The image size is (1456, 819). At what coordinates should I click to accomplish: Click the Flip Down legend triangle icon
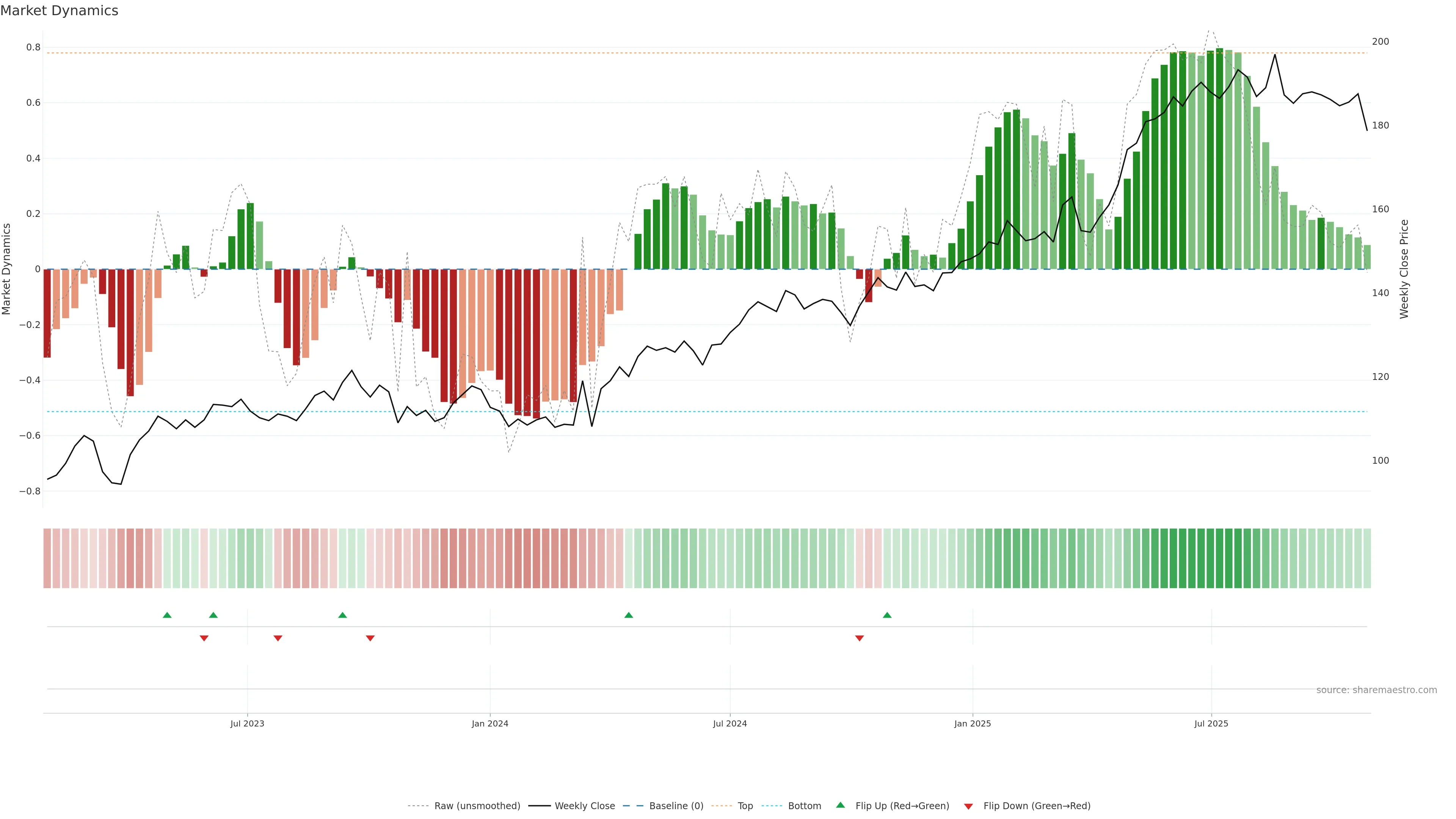tap(968, 806)
